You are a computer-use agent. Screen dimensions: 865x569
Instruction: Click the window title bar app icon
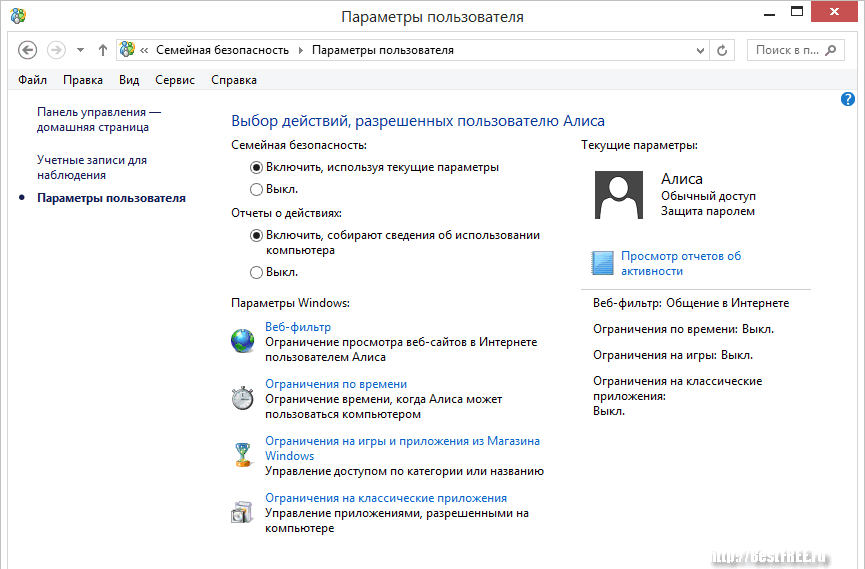[x=18, y=15]
